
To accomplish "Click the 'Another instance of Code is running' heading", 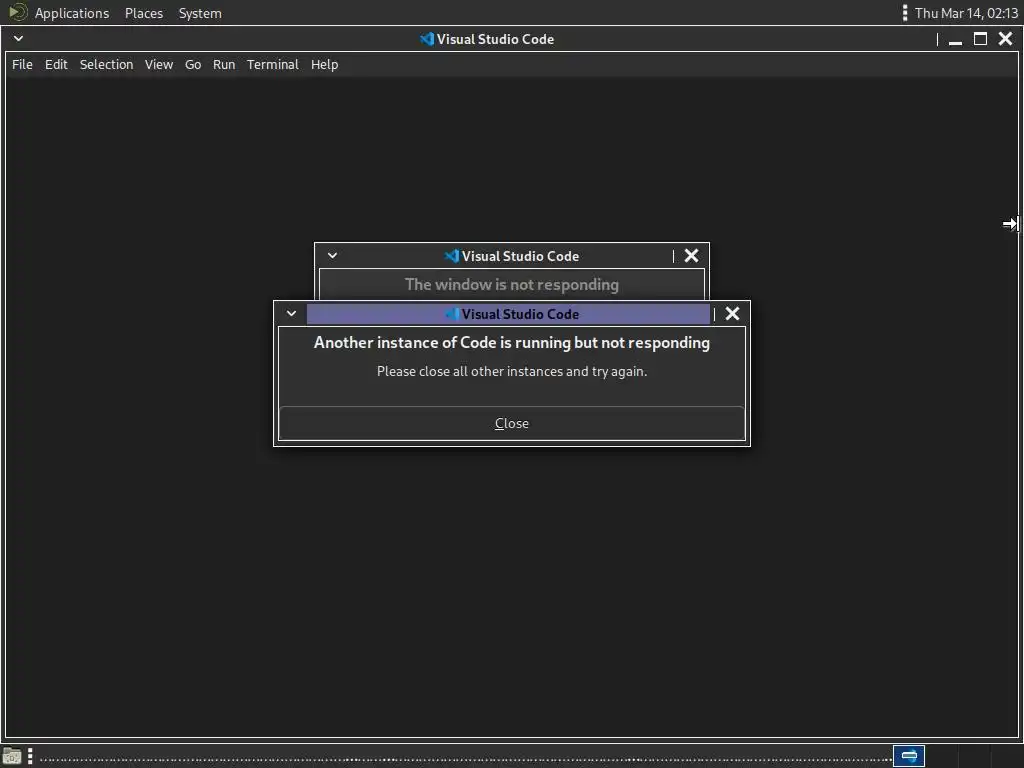I will pos(512,343).
